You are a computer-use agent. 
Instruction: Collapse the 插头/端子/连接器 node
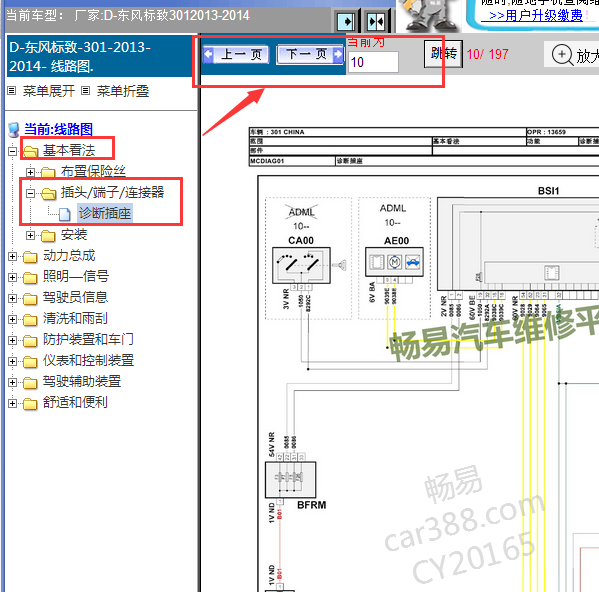pyautogui.click(x=31, y=193)
